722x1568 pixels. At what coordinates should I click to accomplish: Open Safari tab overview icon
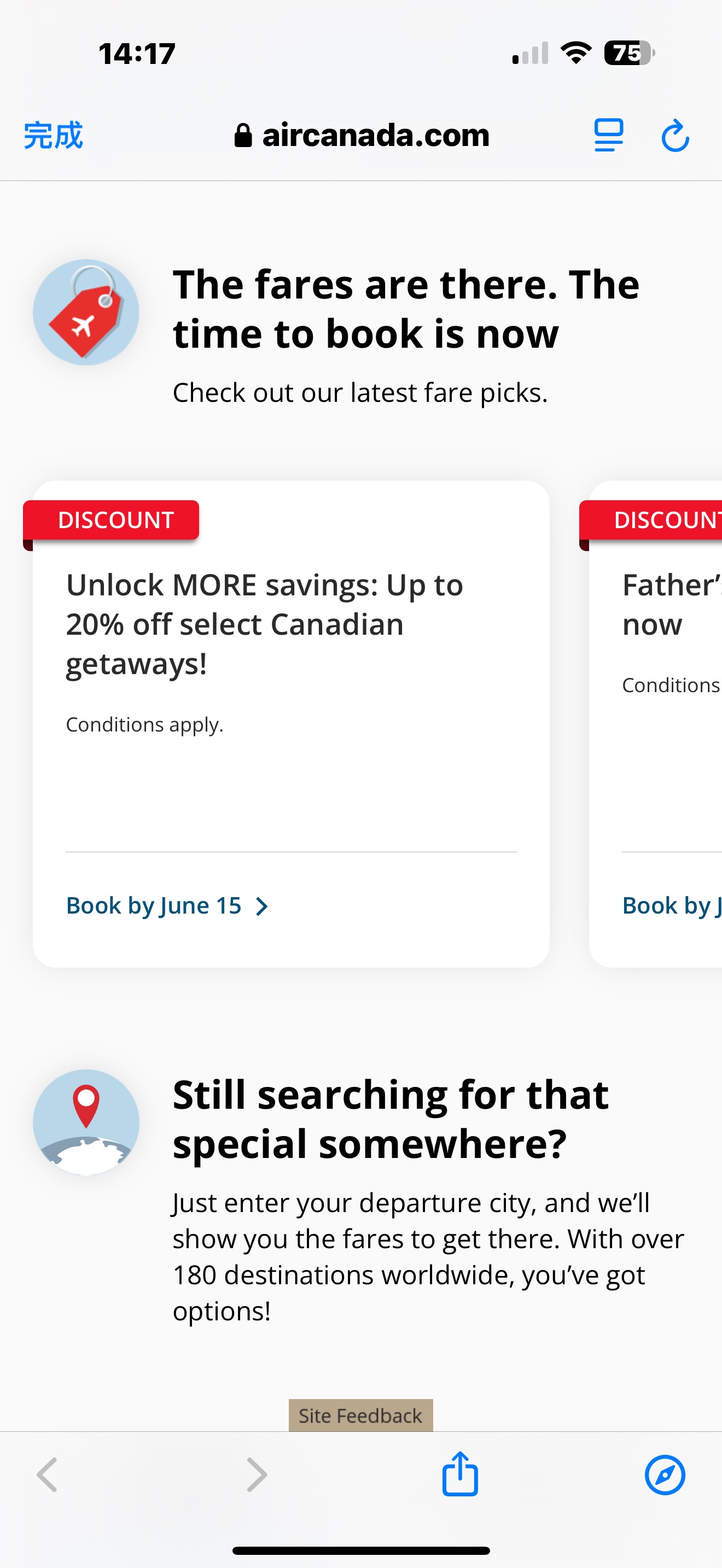(608, 136)
